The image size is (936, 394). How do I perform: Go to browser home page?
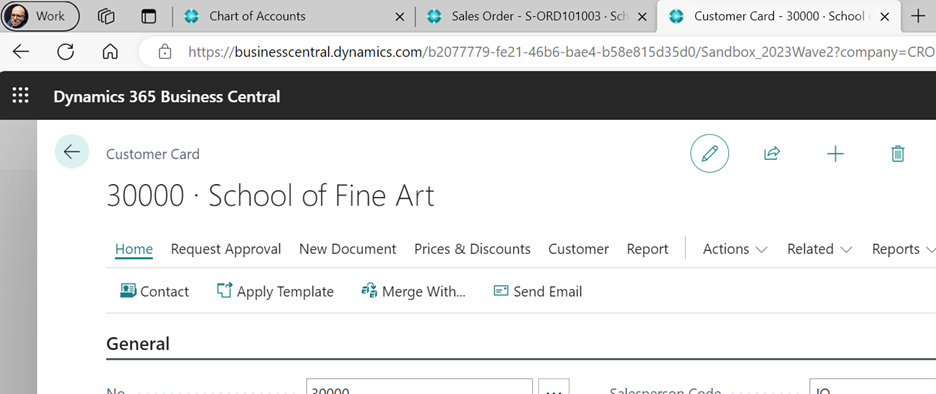110,52
